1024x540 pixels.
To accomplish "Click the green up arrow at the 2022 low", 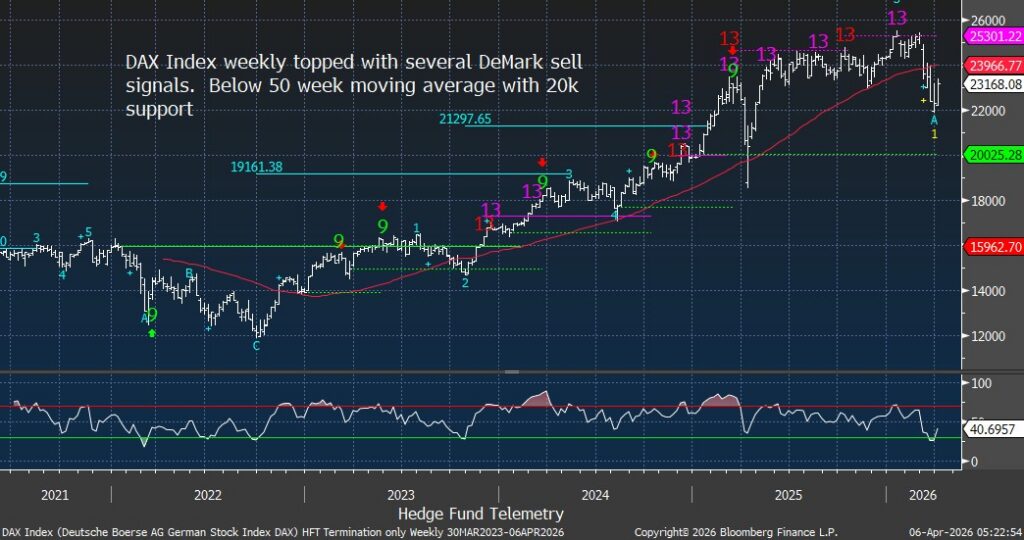I will [x=151, y=332].
